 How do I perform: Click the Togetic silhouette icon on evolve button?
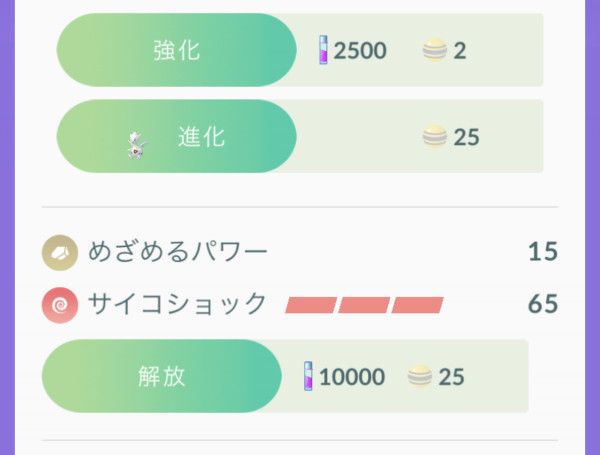(137, 145)
